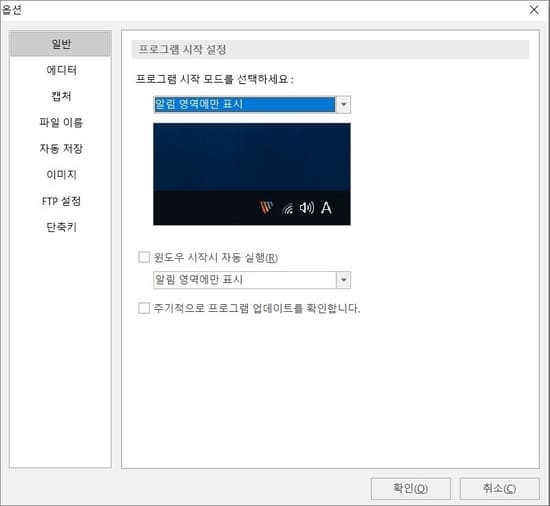Open FTP 설정 page

[61, 201]
